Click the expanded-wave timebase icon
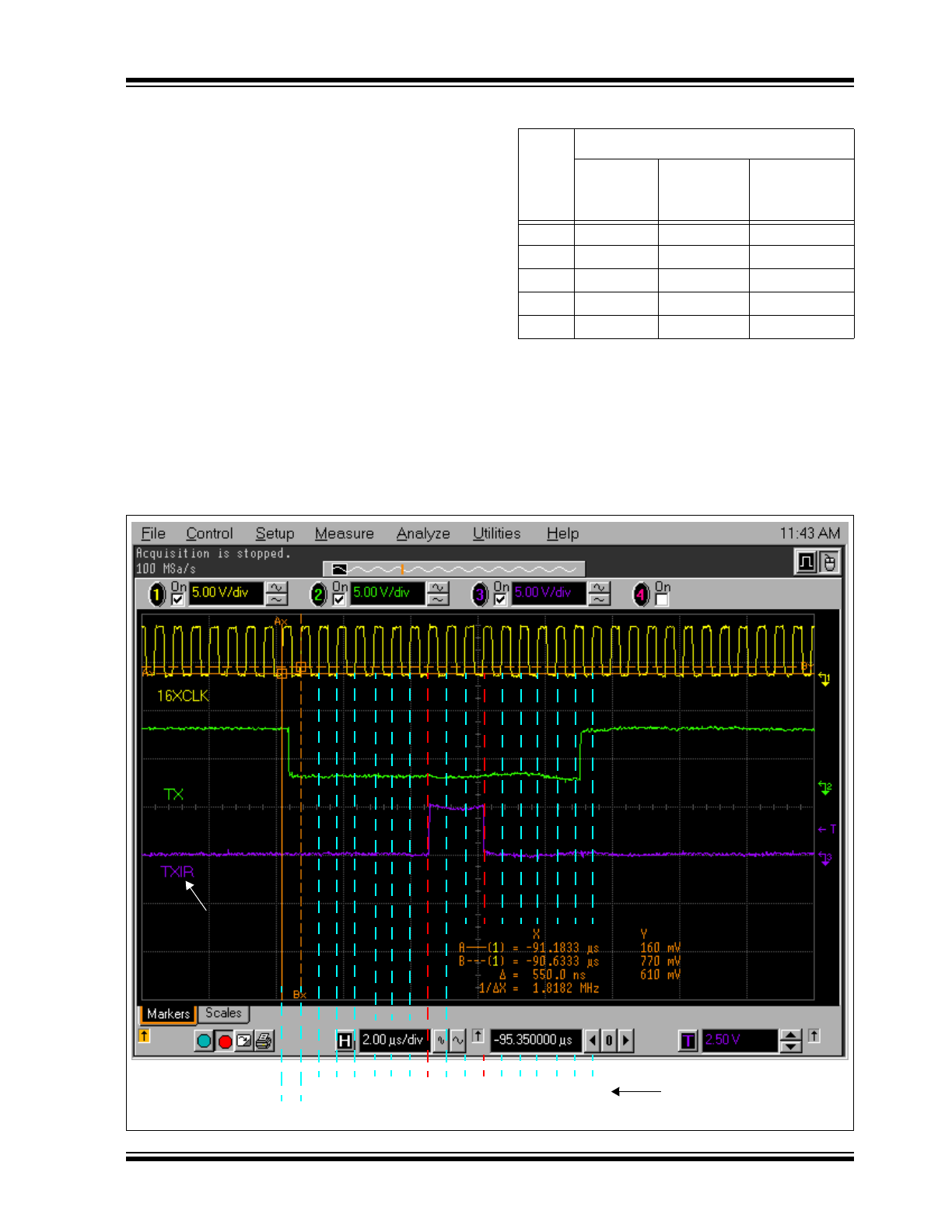This screenshot has height=1232, width=952. point(457,1040)
